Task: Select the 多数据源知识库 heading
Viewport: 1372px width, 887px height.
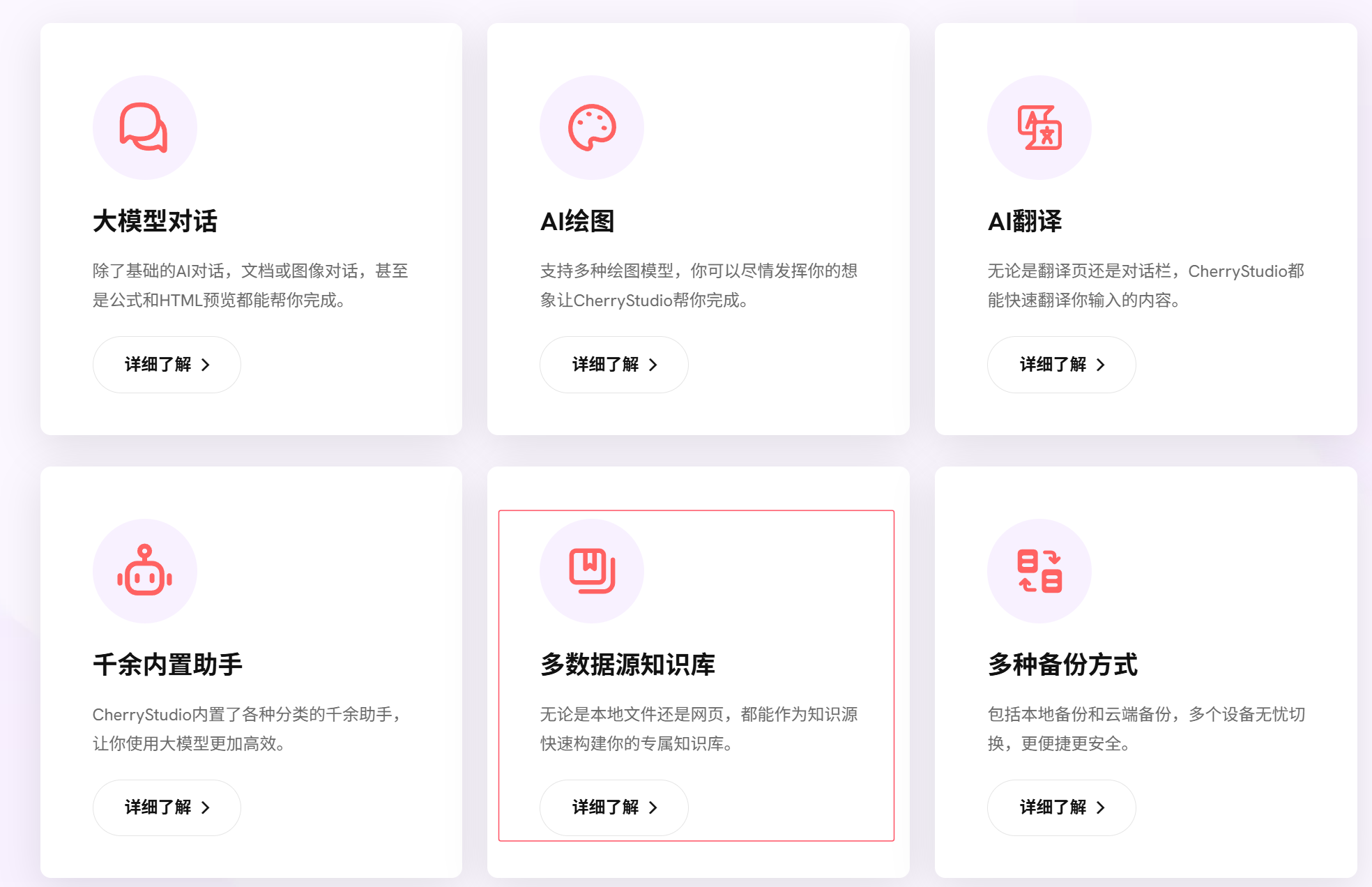Action: (627, 665)
